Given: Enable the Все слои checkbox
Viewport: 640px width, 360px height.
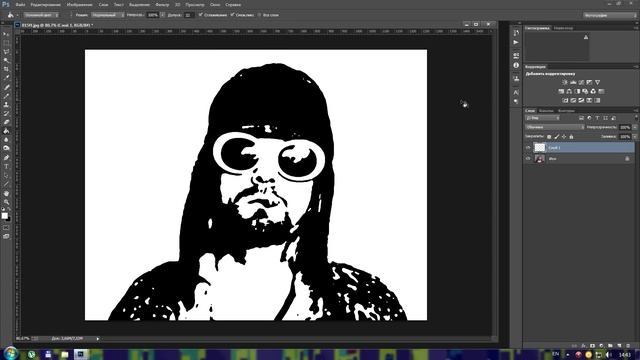Looking at the screenshot, I should pyautogui.click(x=259, y=15).
